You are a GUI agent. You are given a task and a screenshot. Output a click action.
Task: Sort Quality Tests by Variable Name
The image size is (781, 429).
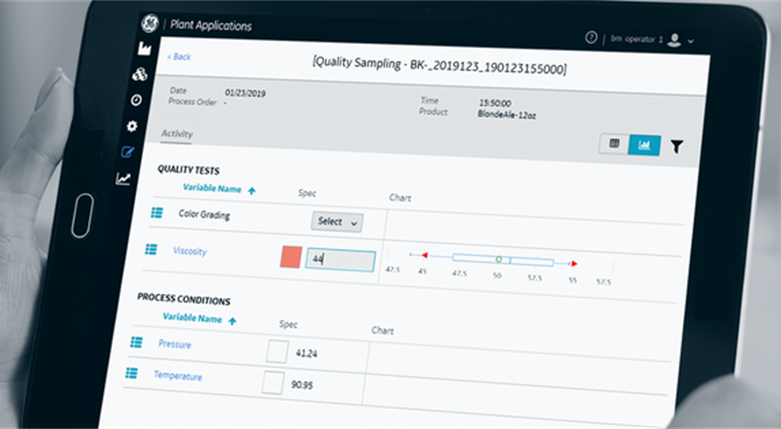pos(212,188)
